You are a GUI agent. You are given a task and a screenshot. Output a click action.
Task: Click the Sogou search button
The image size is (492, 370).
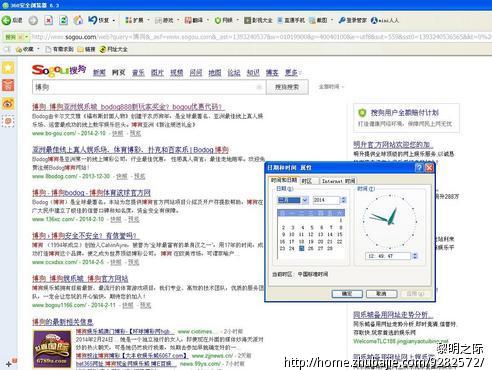tap(287, 87)
